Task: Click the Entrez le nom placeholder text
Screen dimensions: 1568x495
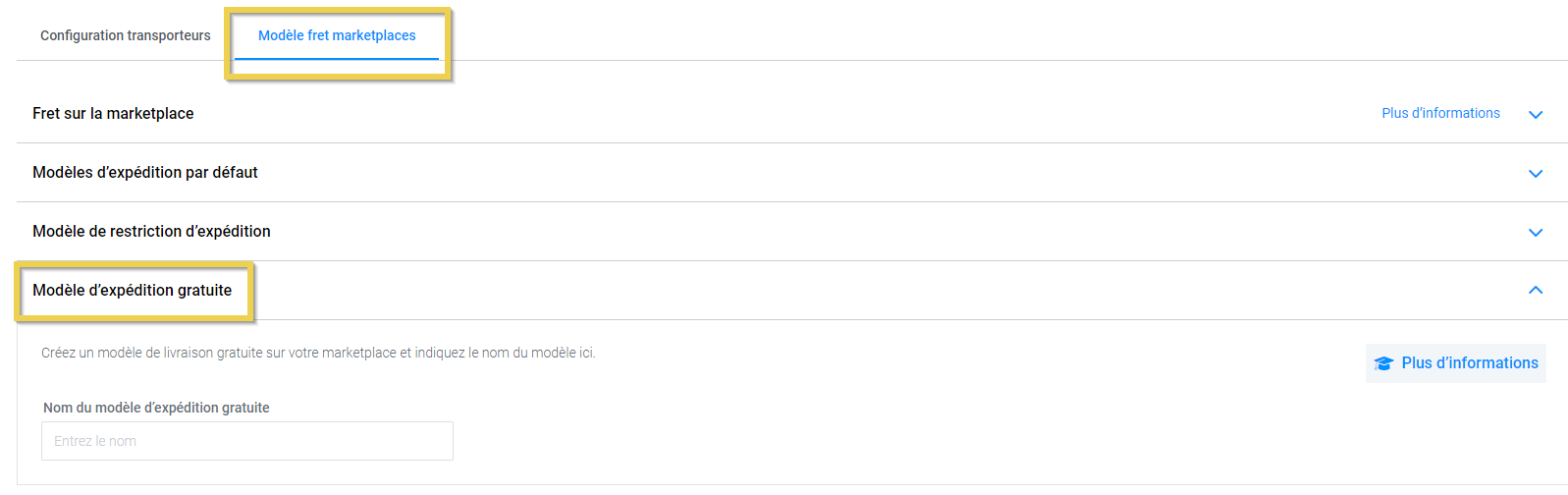Action: pyautogui.click(x=95, y=441)
